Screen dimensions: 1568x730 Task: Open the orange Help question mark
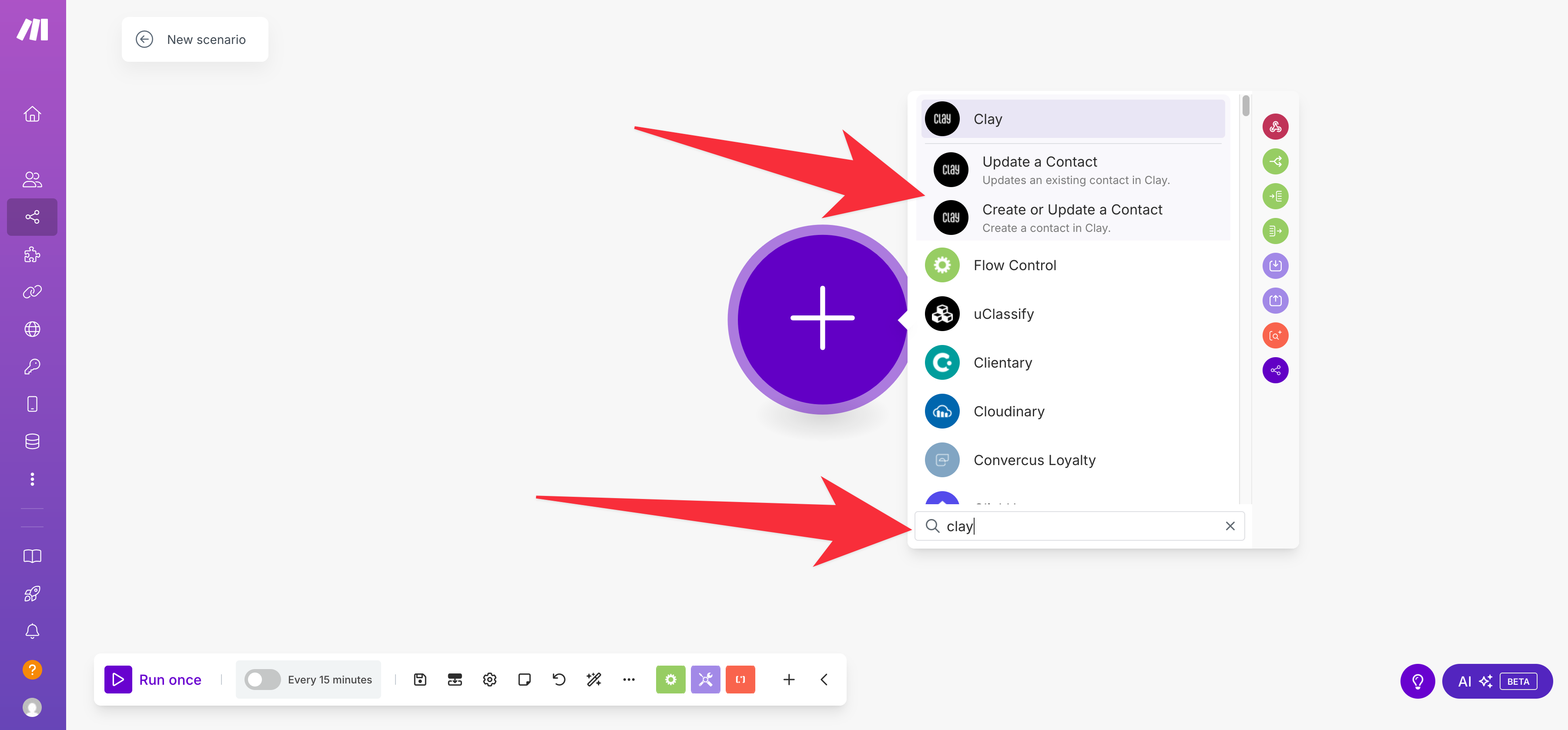tap(32, 669)
